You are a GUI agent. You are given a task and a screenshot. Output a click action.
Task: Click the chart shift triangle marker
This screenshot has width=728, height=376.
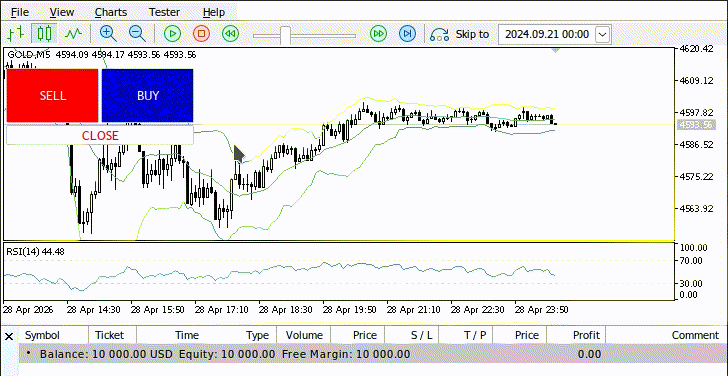[555, 50]
